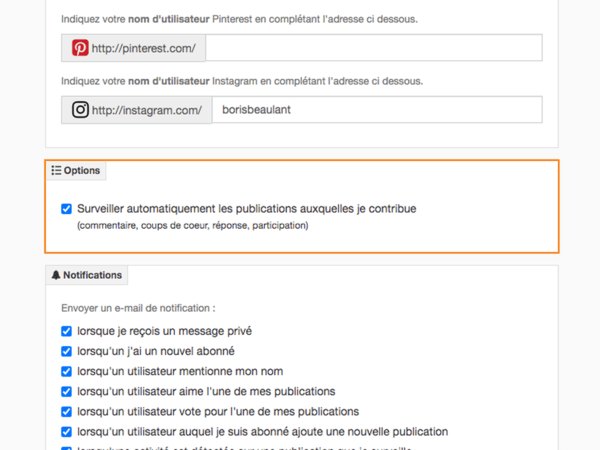
Task: Uncheck utilisateur vote pour mes publications
Action: pyautogui.click(x=67, y=411)
